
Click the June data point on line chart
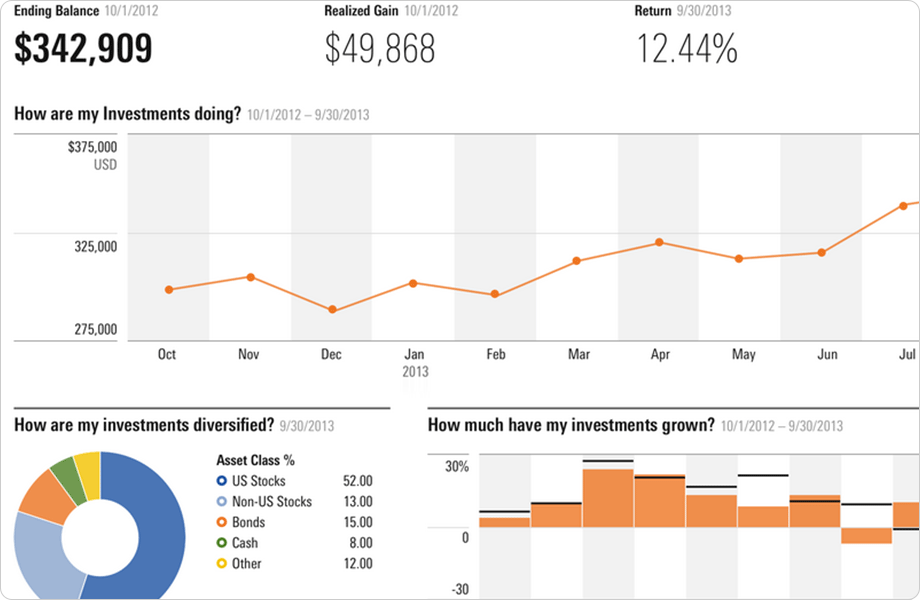(822, 252)
